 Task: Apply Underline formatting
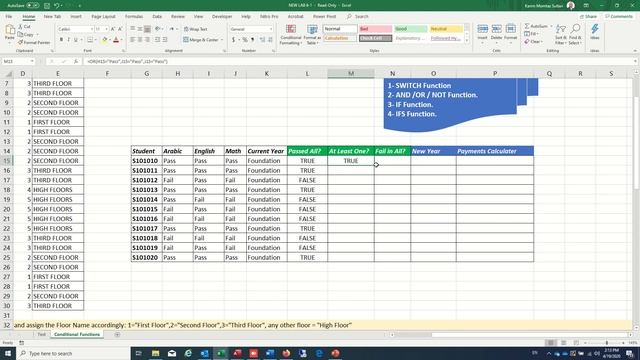click(76, 40)
